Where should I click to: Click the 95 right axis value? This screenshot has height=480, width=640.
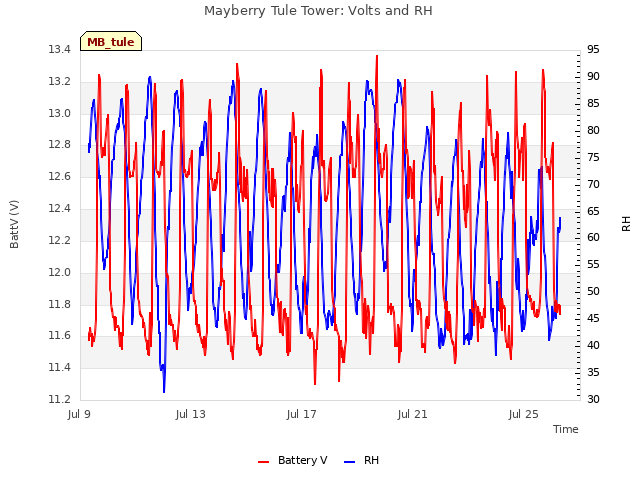593,49
